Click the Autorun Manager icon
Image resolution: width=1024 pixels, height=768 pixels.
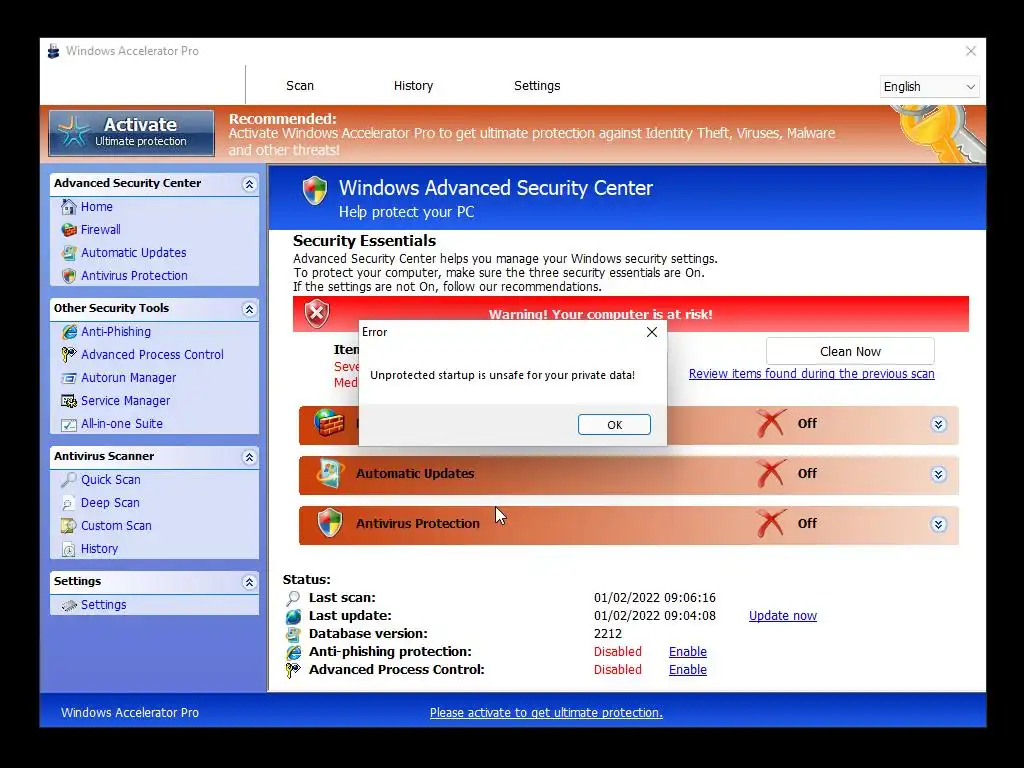point(69,378)
